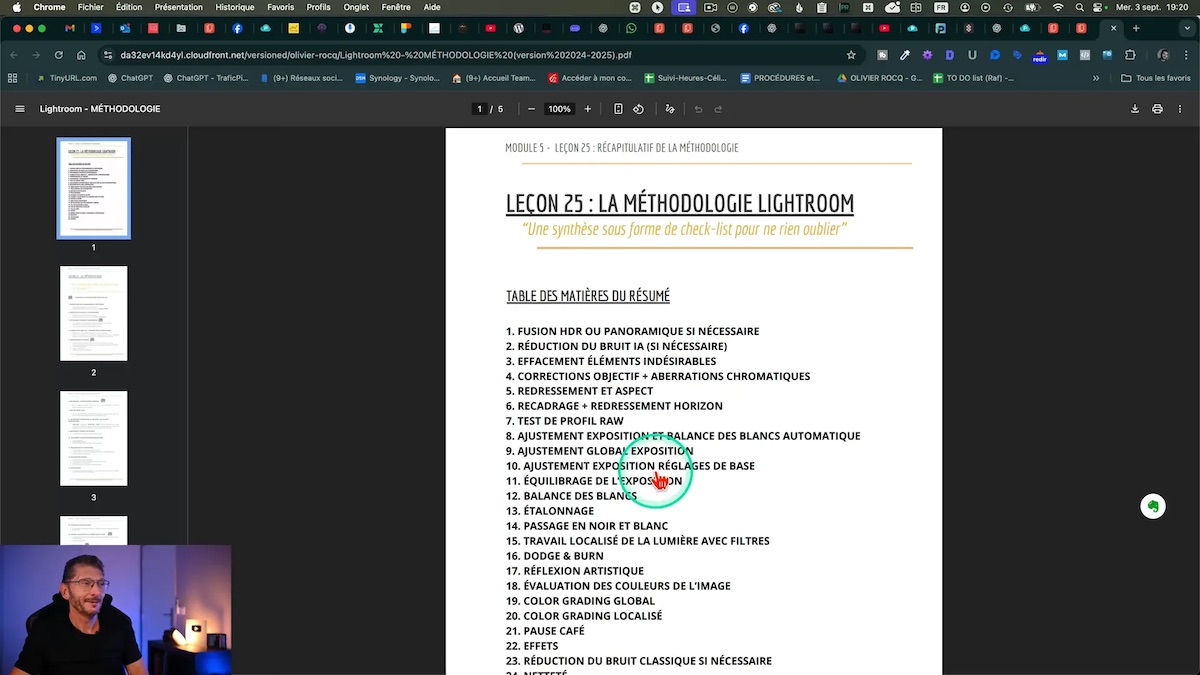Download the PDF file
Image resolution: width=1200 pixels, height=675 pixels.
pyautogui.click(x=1134, y=109)
